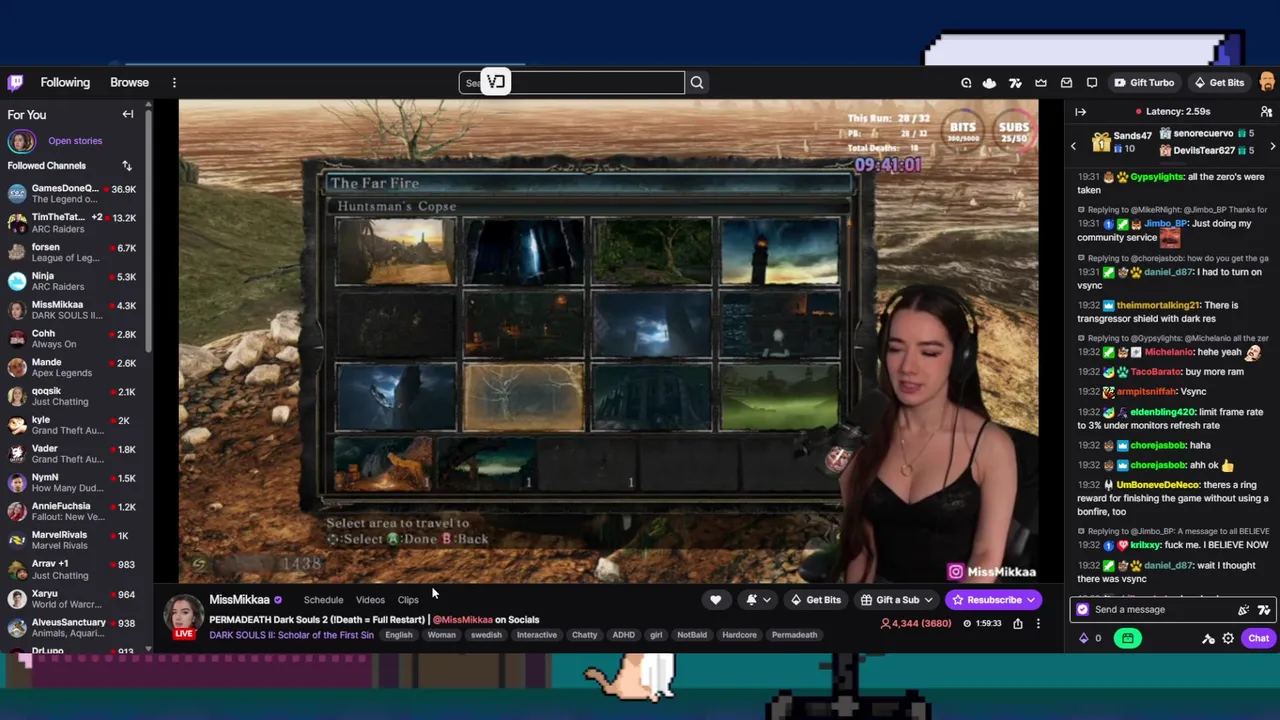Click the streamer avatar with LIVE badge

184,616
